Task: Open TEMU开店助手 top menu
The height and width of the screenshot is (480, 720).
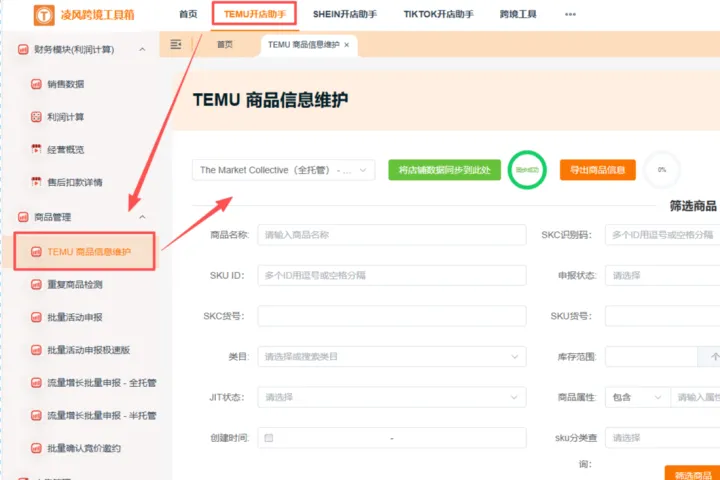Action: coord(255,14)
